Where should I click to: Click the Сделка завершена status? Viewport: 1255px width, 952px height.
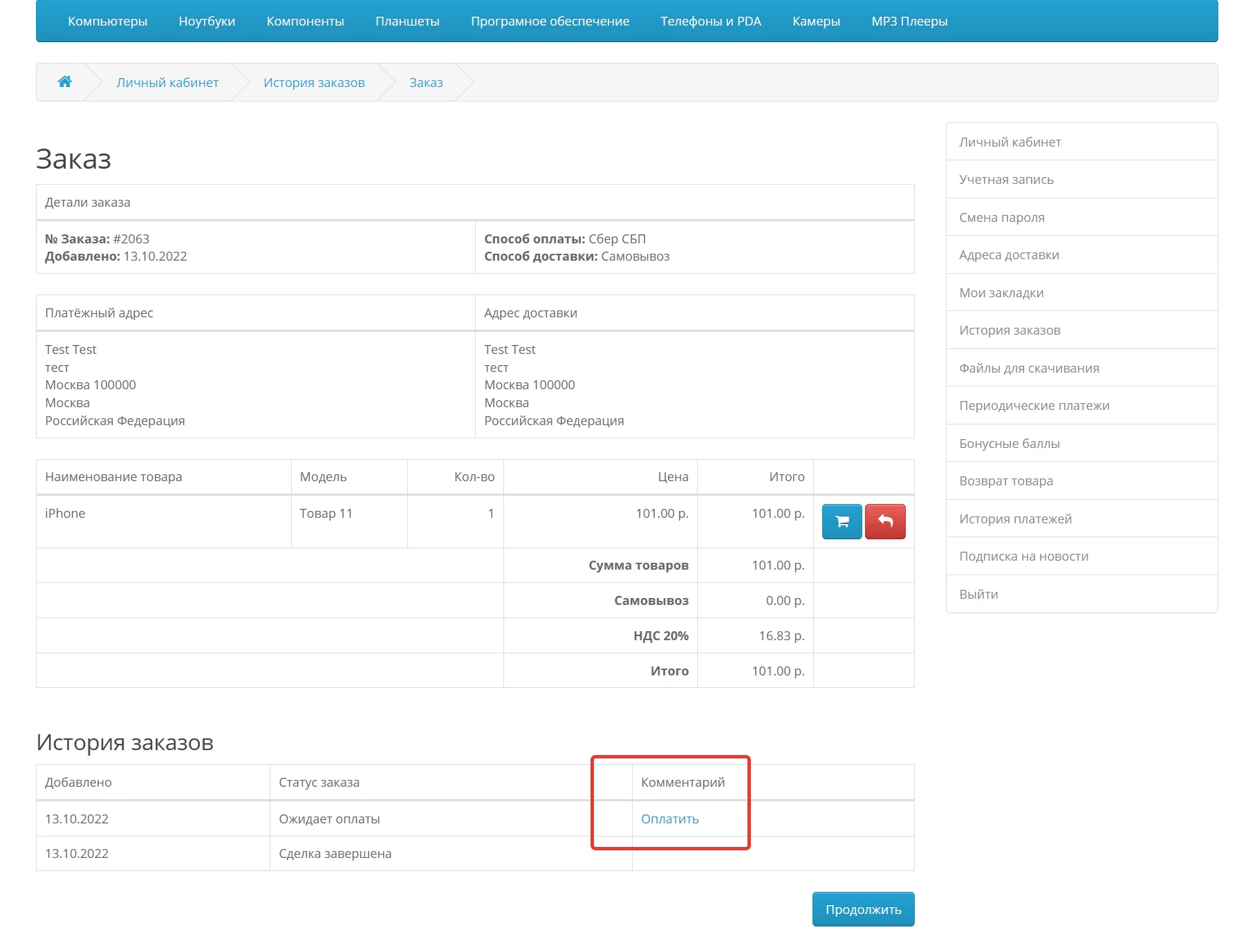(x=335, y=853)
